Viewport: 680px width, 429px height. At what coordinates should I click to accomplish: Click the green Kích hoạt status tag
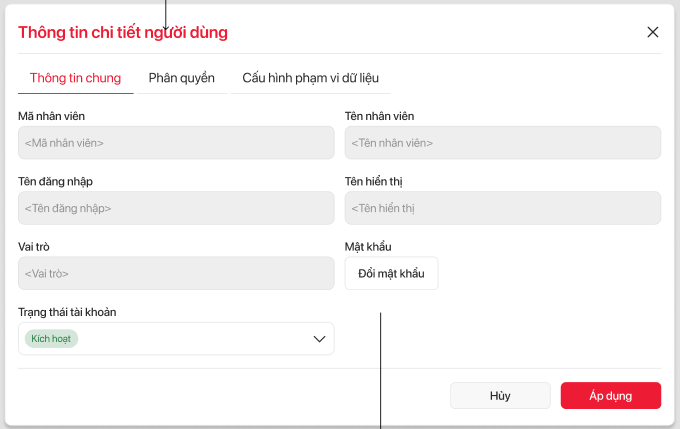click(53, 339)
